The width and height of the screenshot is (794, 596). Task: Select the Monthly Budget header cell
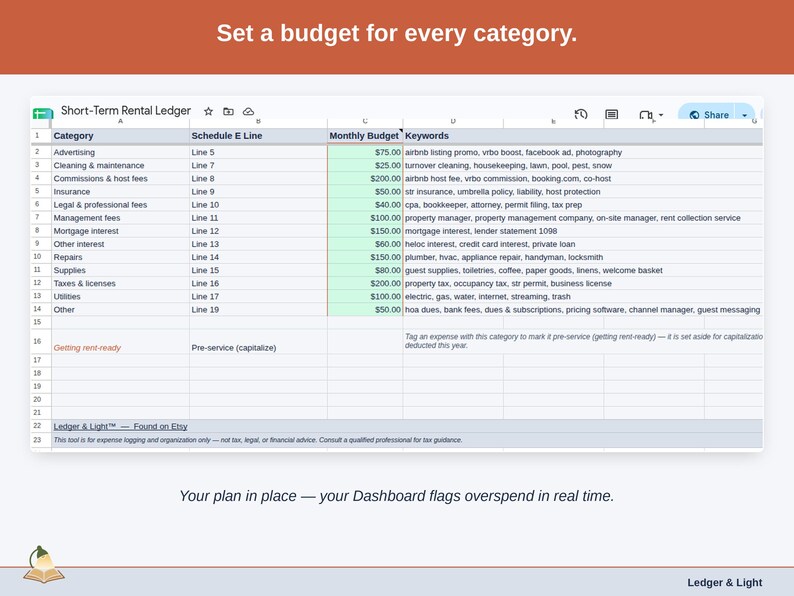click(365, 136)
